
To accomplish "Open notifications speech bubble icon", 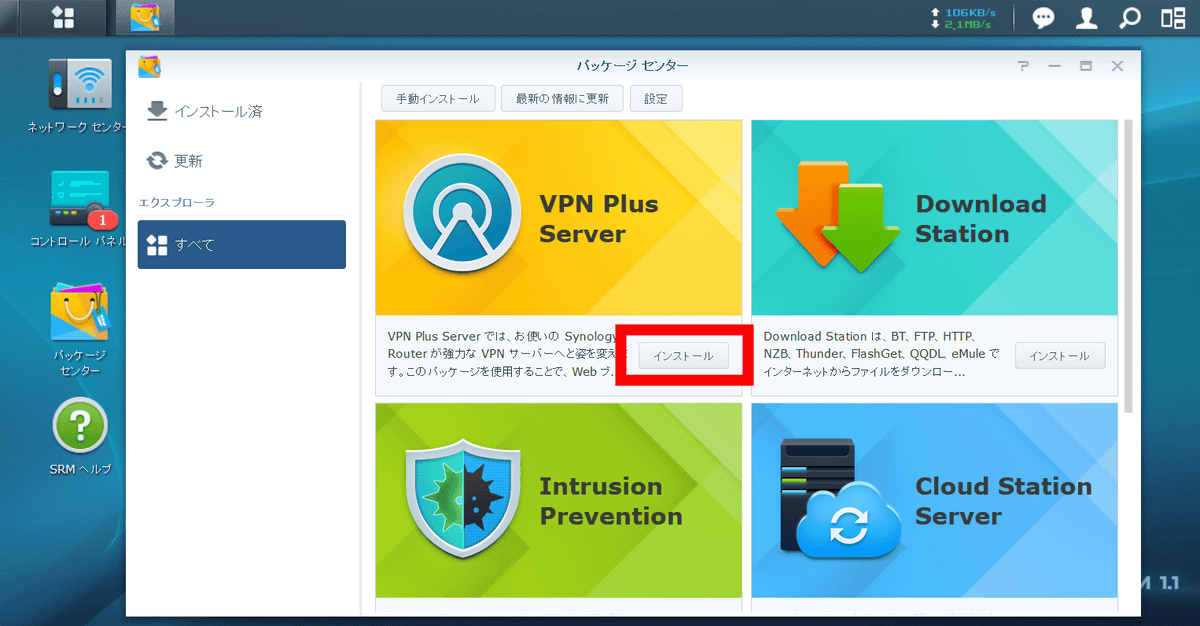I will (1043, 18).
